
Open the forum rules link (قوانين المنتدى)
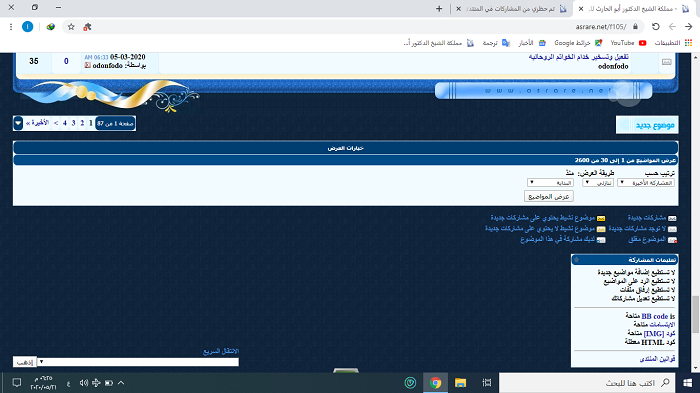[x=657, y=359]
